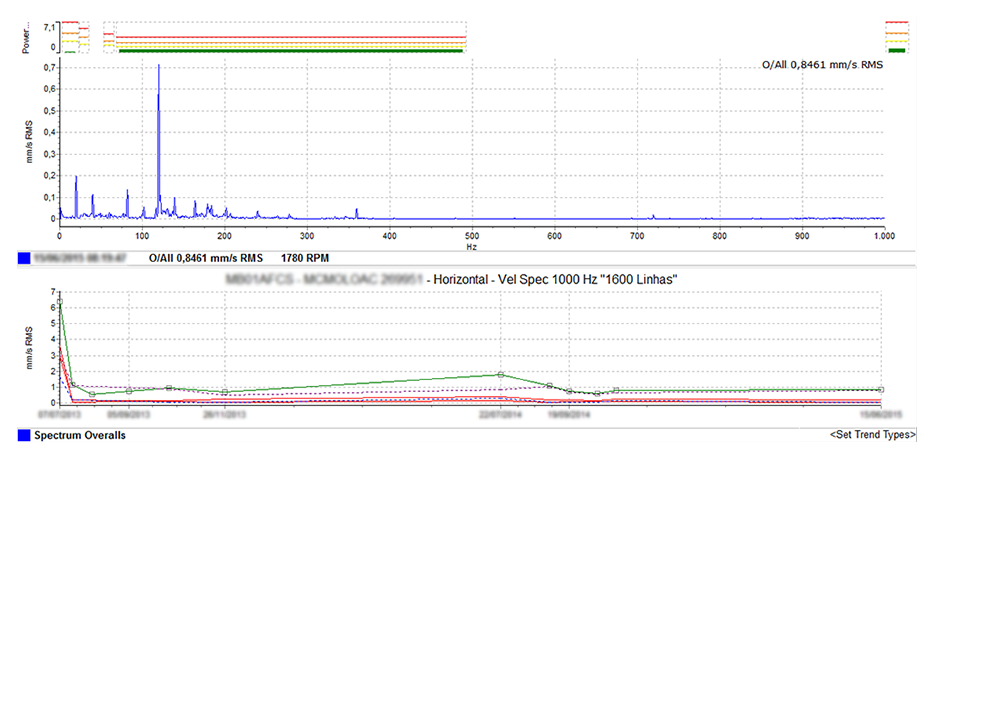Select the Spectrum Overalls legend label
Viewport: 1000px width, 719px height.
tap(80, 436)
